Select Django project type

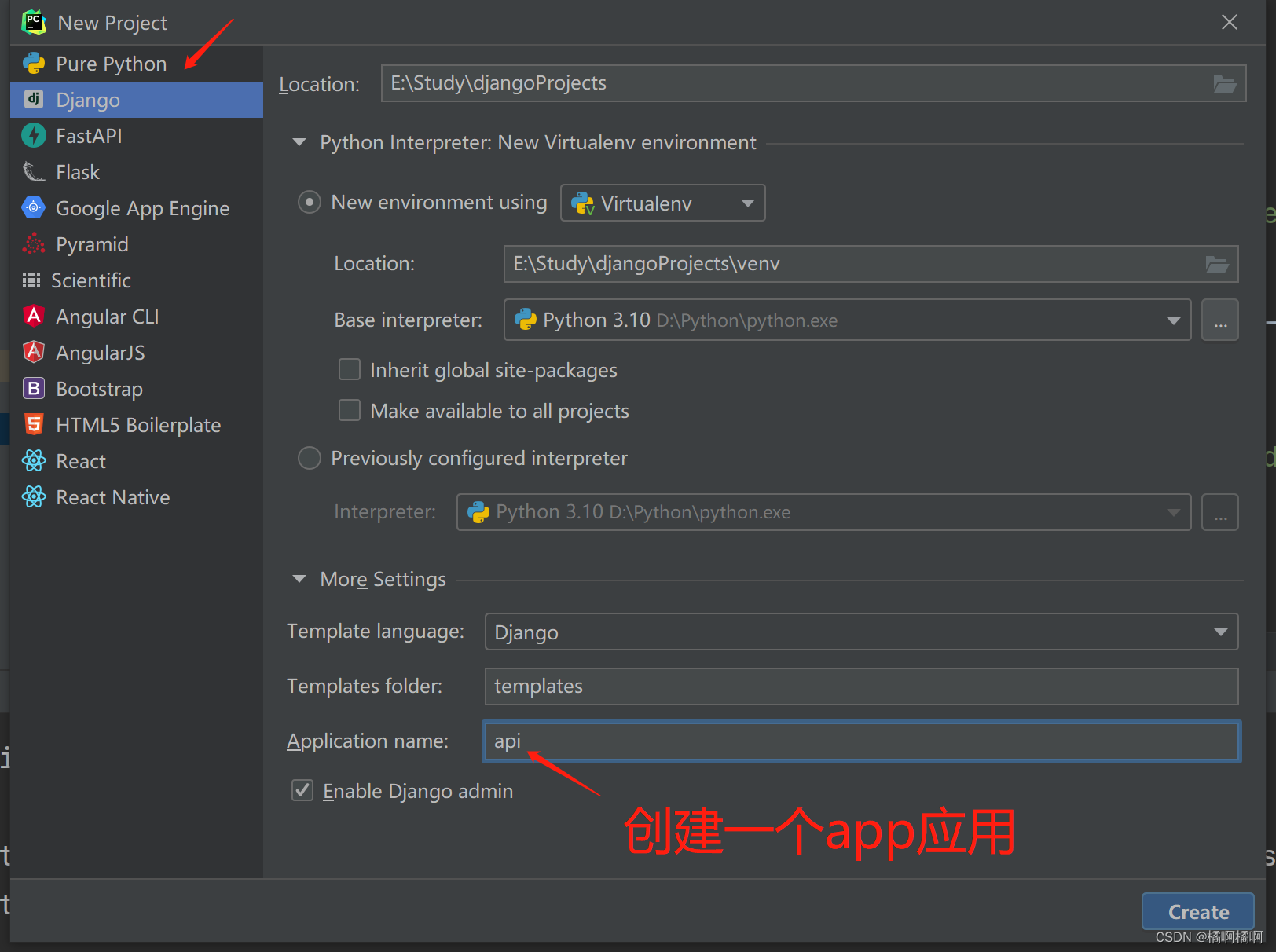click(137, 100)
